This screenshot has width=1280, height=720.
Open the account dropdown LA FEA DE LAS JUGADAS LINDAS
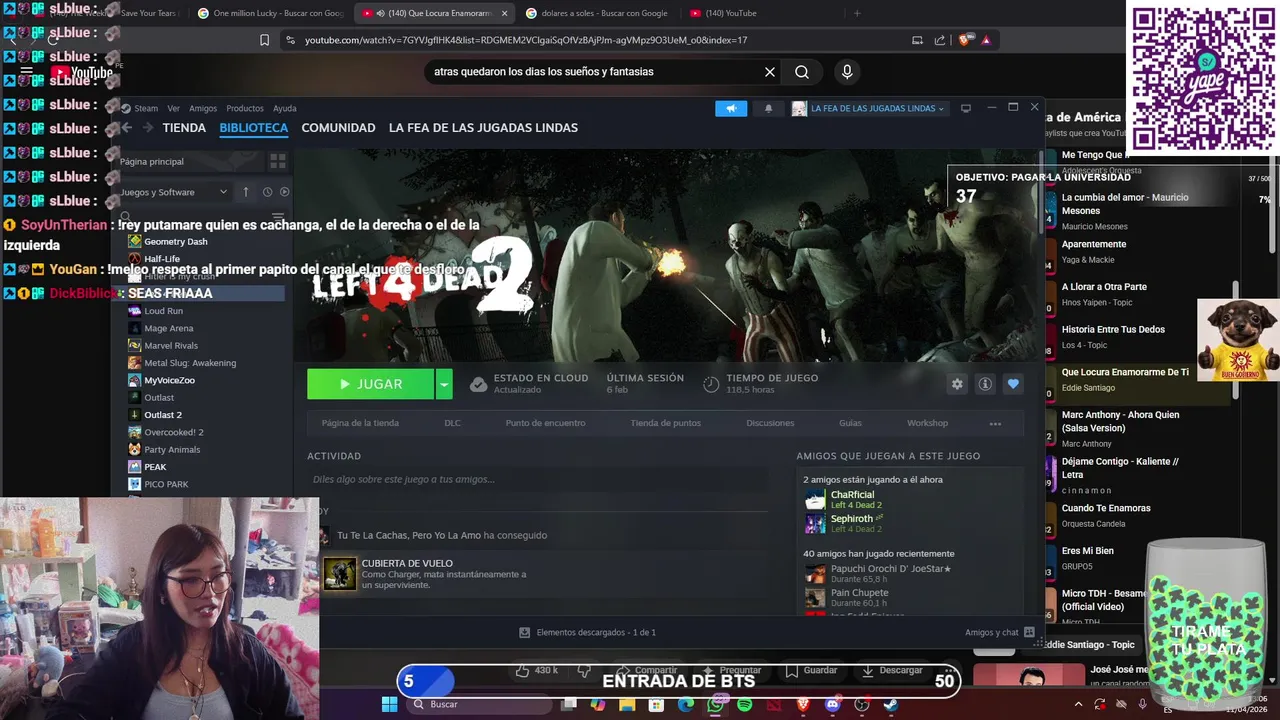point(868,108)
